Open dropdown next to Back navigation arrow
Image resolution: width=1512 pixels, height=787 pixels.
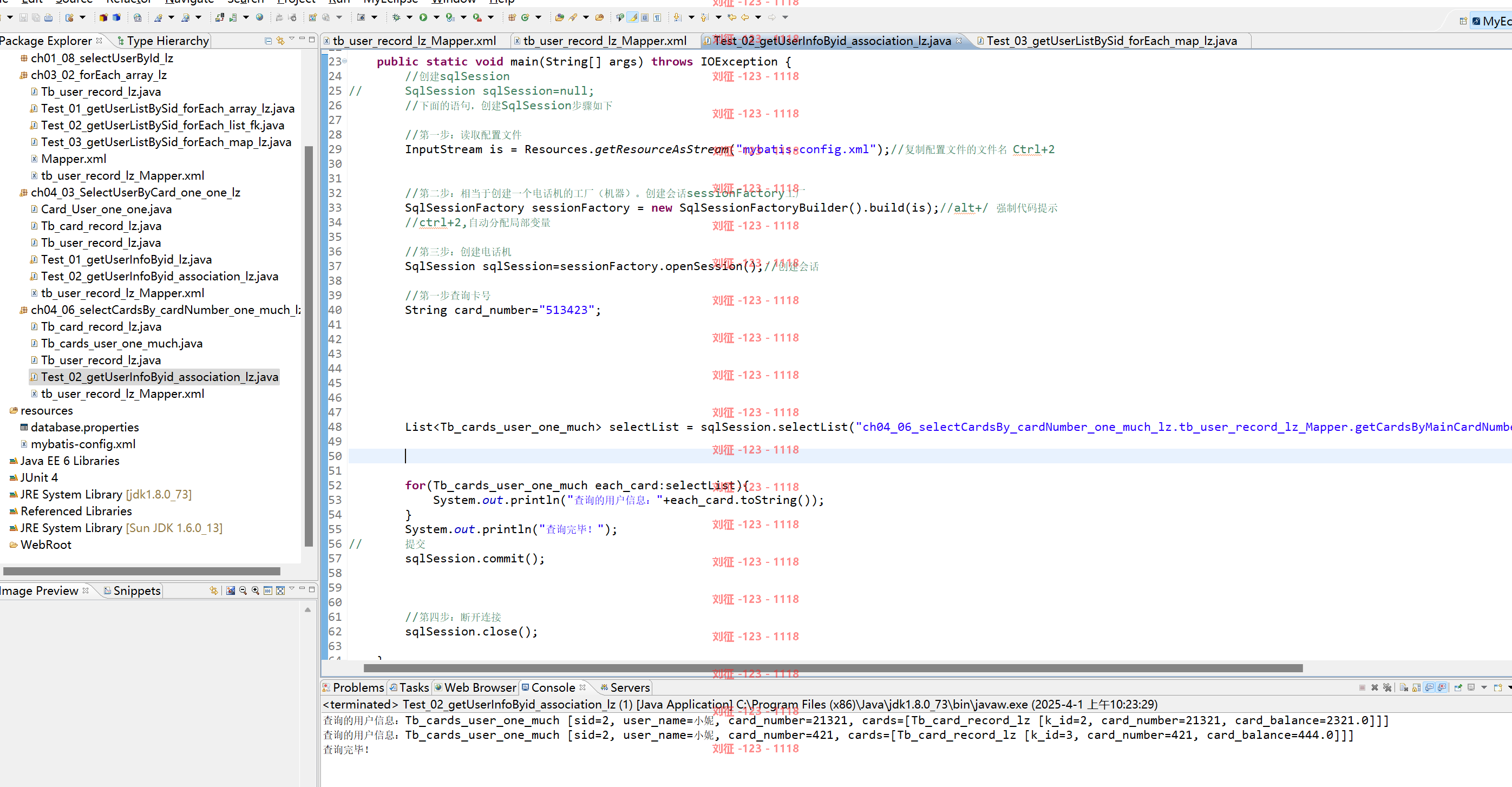[758, 18]
